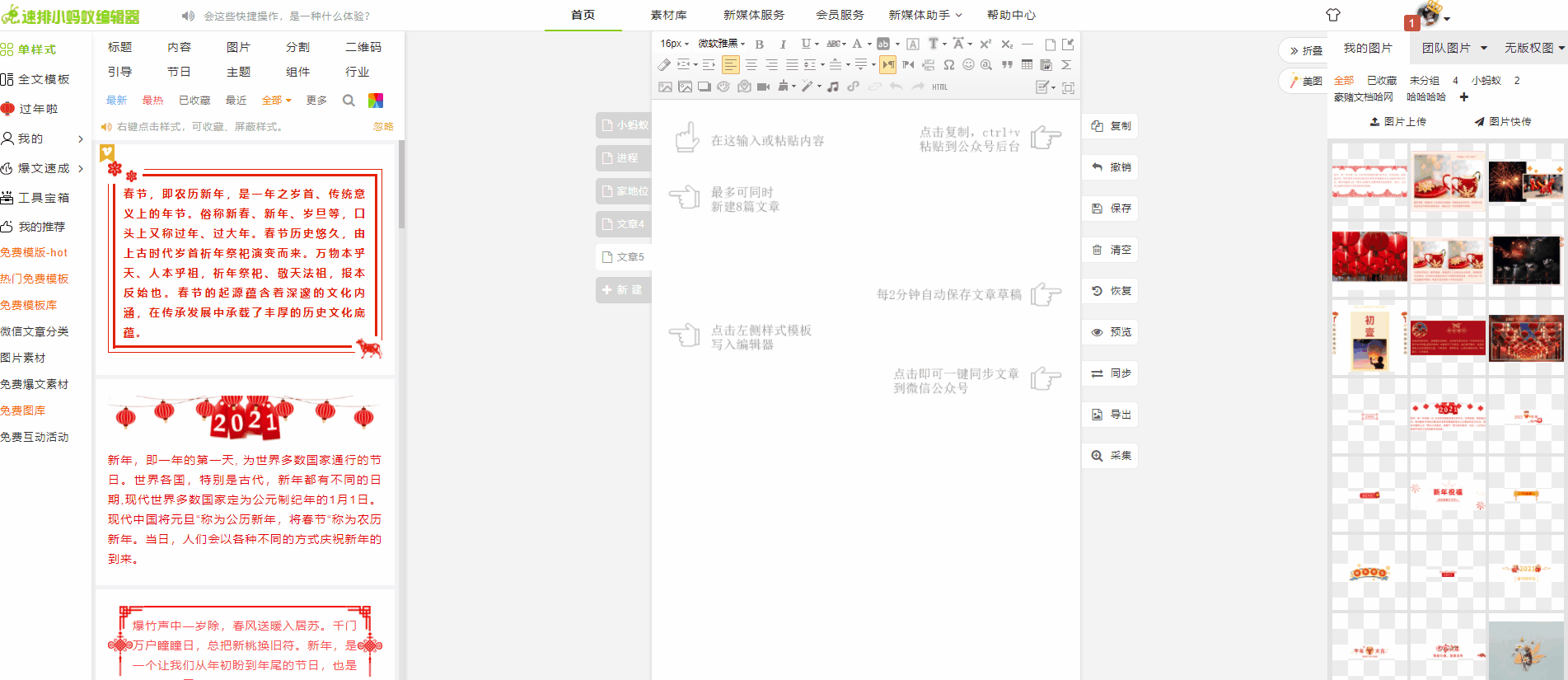
Task: Insert a blockquote with the quote icon
Action: (x=1007, y=64)
